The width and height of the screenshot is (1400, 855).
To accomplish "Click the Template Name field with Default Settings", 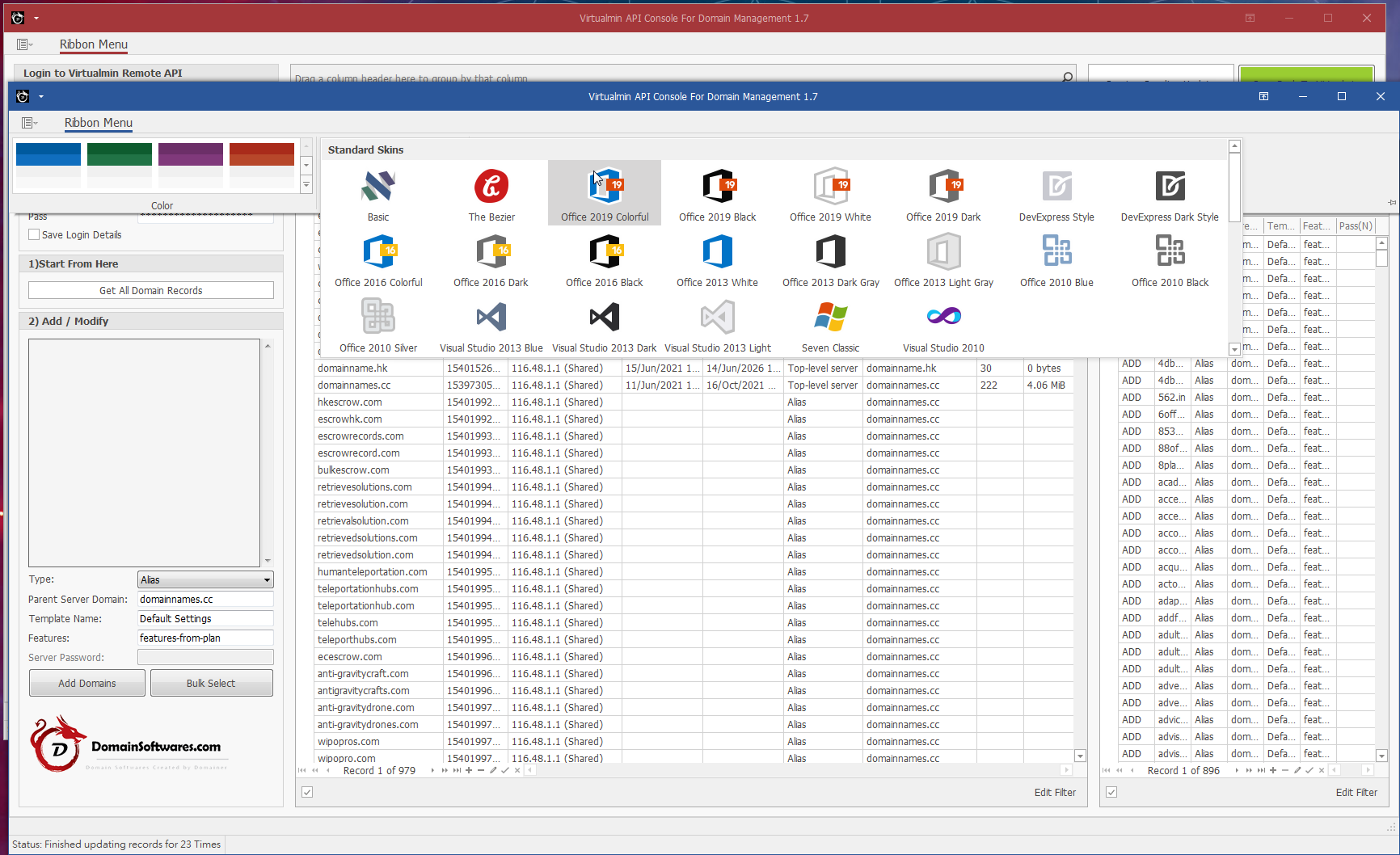I will coord(205,618).
